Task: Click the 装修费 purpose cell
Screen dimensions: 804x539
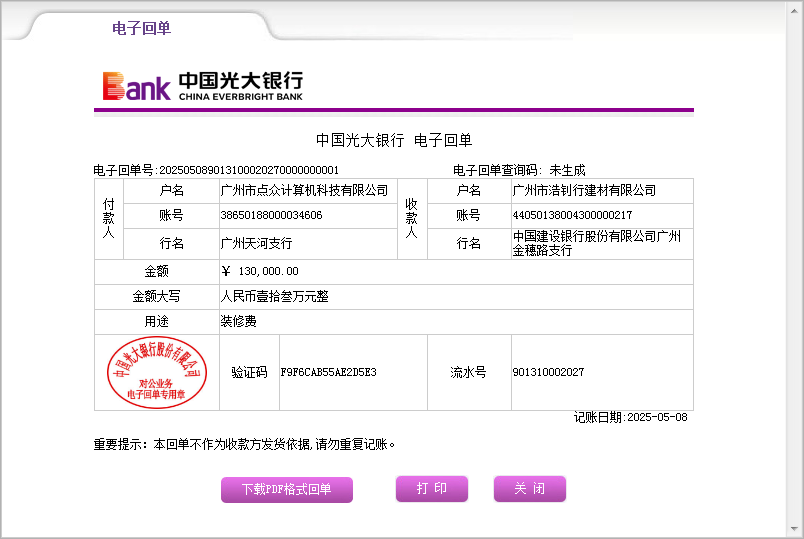Action: (238, 322)
